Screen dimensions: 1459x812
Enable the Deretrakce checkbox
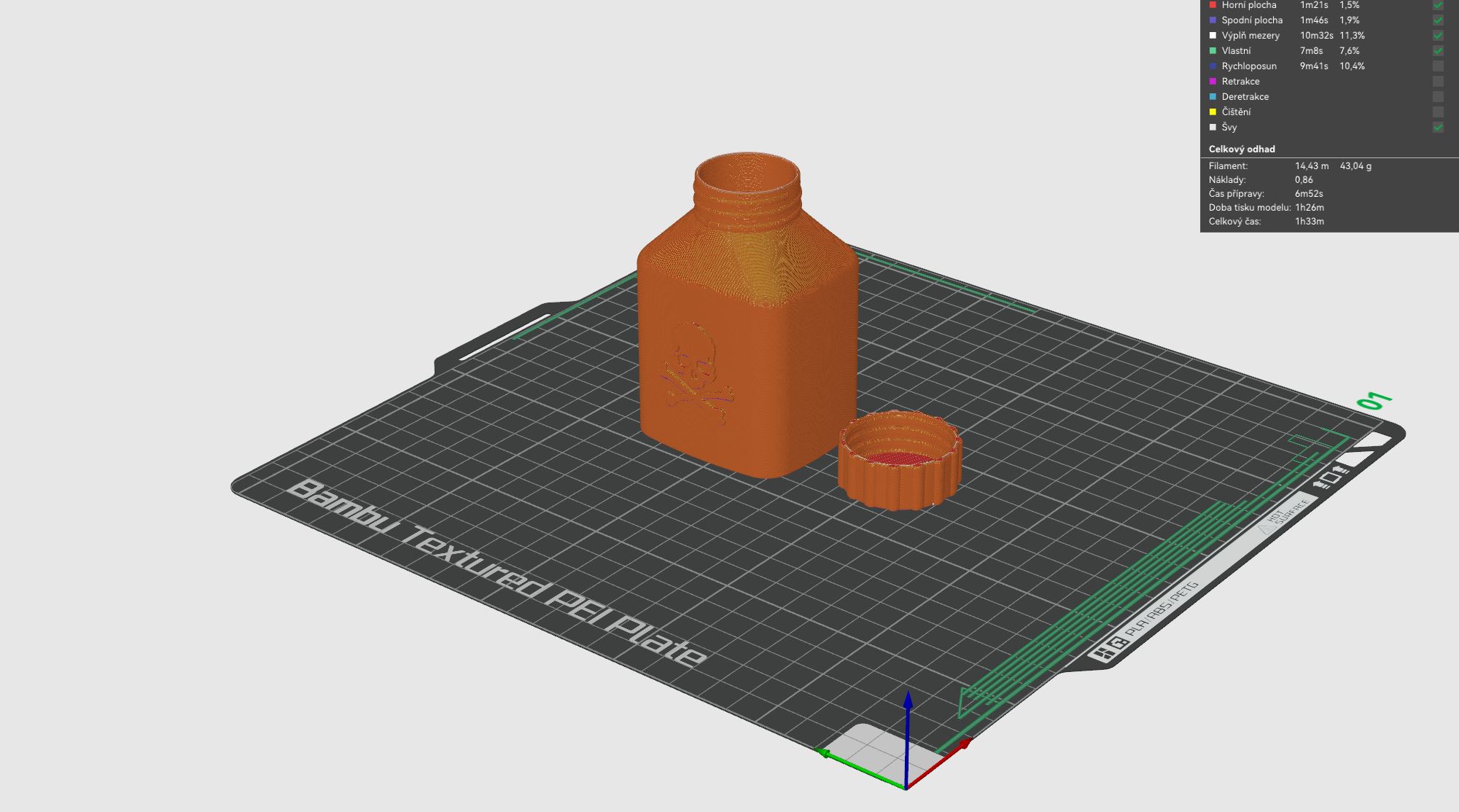click(1437, 97)
